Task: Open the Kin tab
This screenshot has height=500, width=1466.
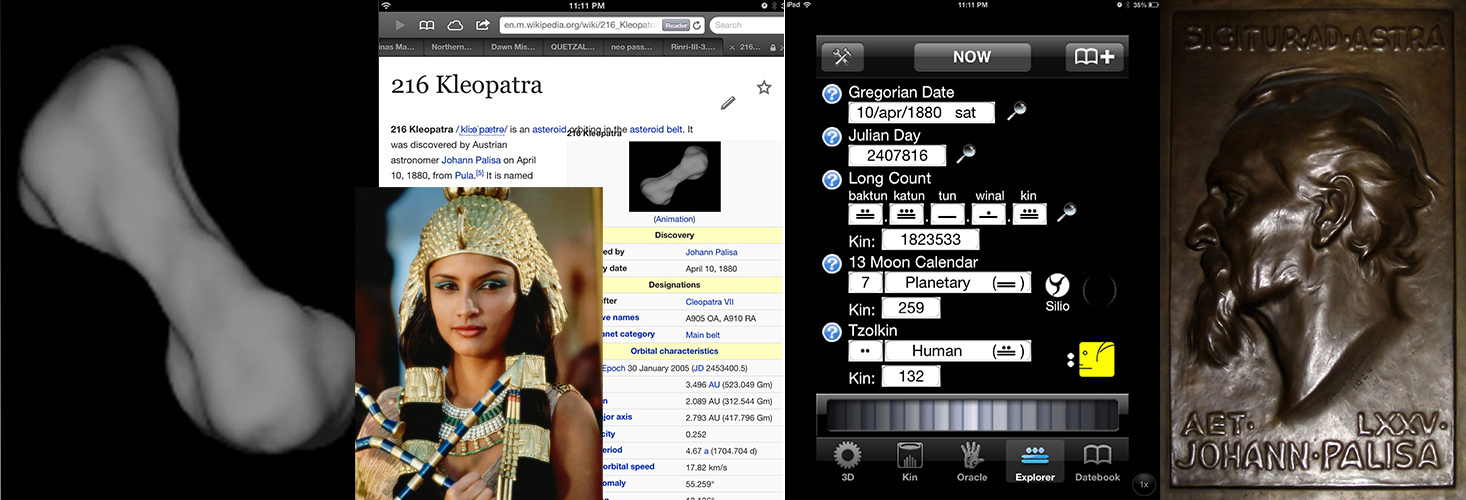Action: pyautogui.click(x=910, y=461)
